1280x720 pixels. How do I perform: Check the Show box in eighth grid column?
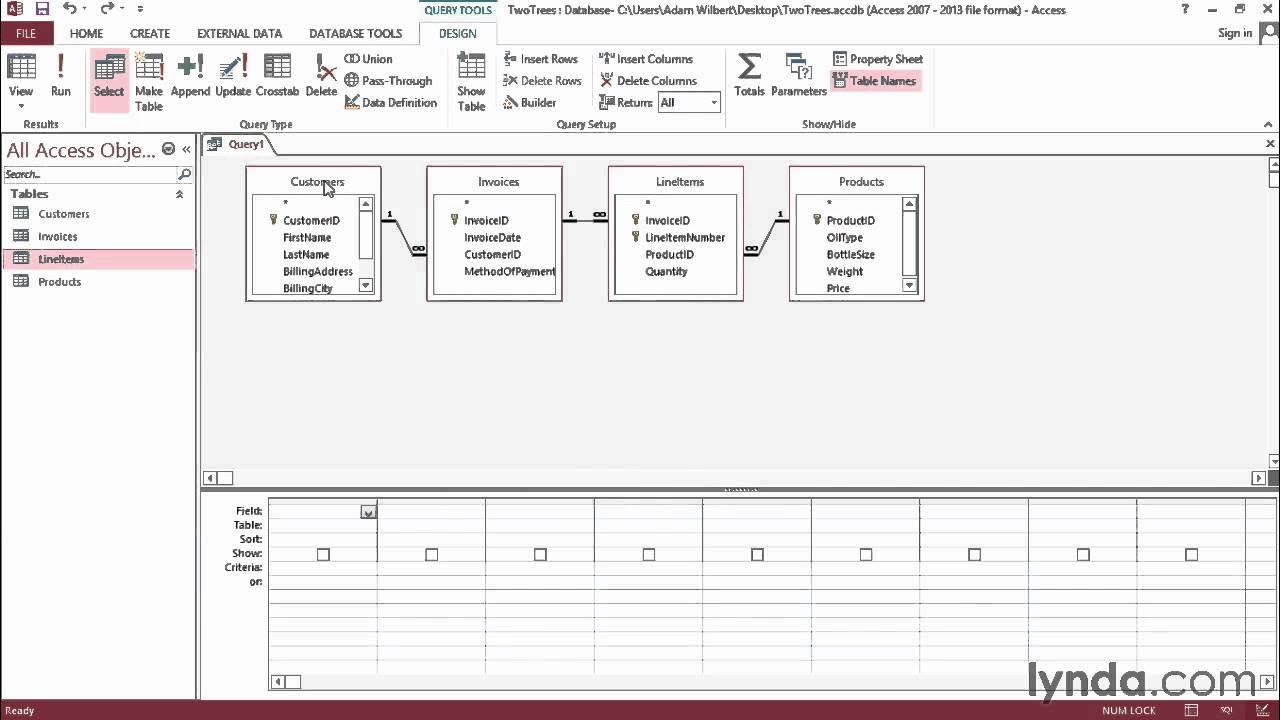point(1083,554)
